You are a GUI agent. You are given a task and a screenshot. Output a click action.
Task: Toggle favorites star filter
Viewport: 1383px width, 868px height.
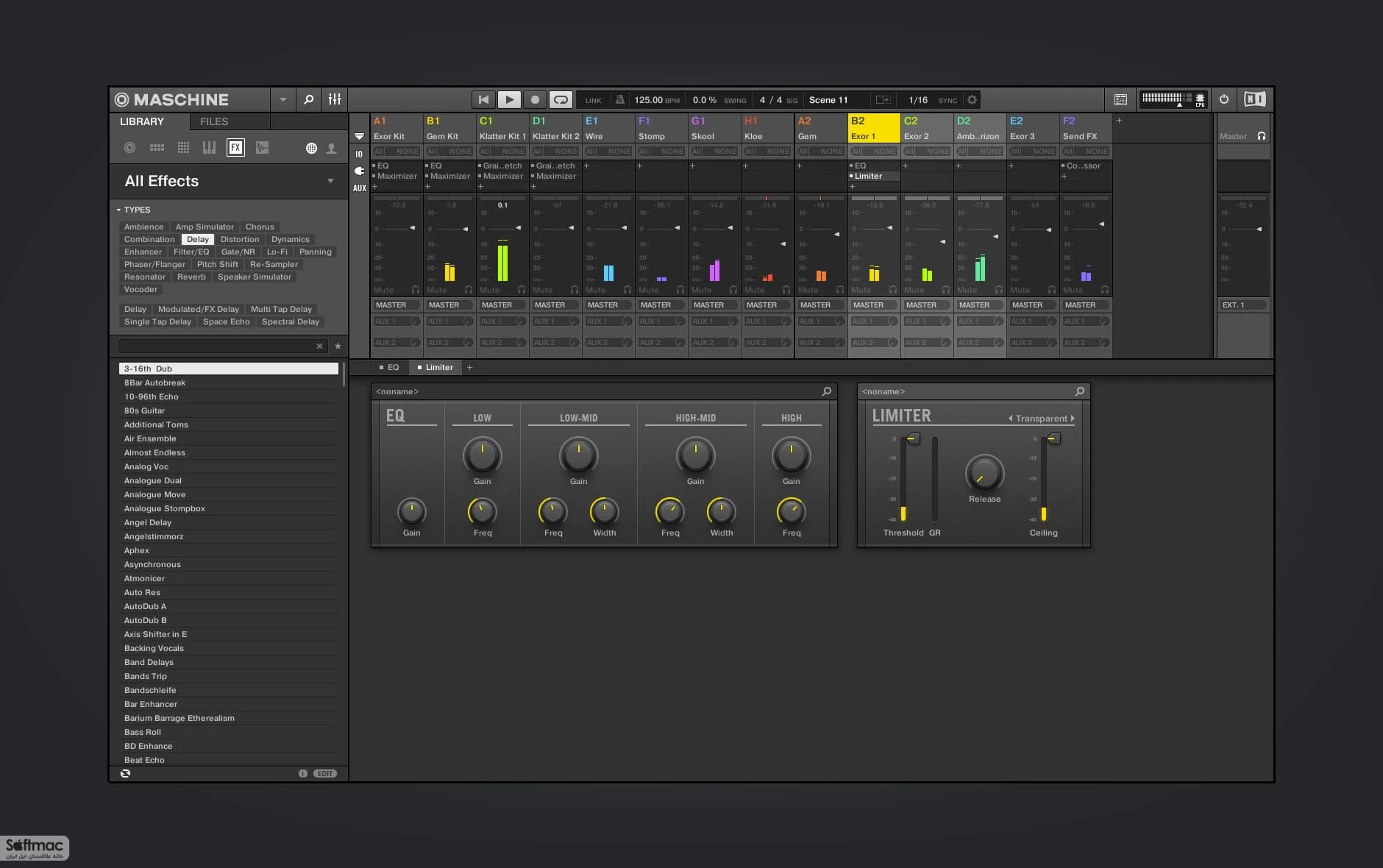click(x=338, y=346)
